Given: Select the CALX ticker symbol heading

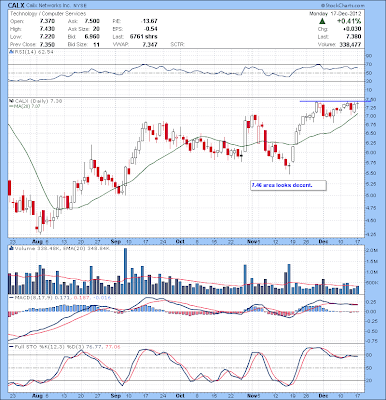Looking at the screenshot, I should pos(15,5).
